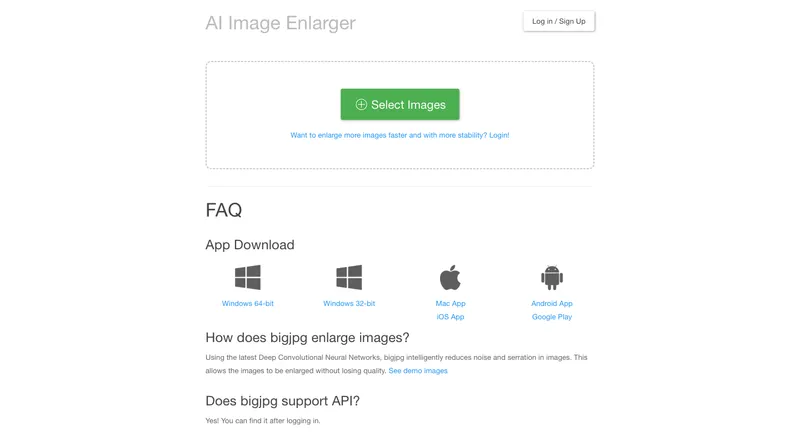Follow the 'Want to enlarge more images faster' login link
The height and width of the screenshot is (433, 800).
(x=399, y=135)
